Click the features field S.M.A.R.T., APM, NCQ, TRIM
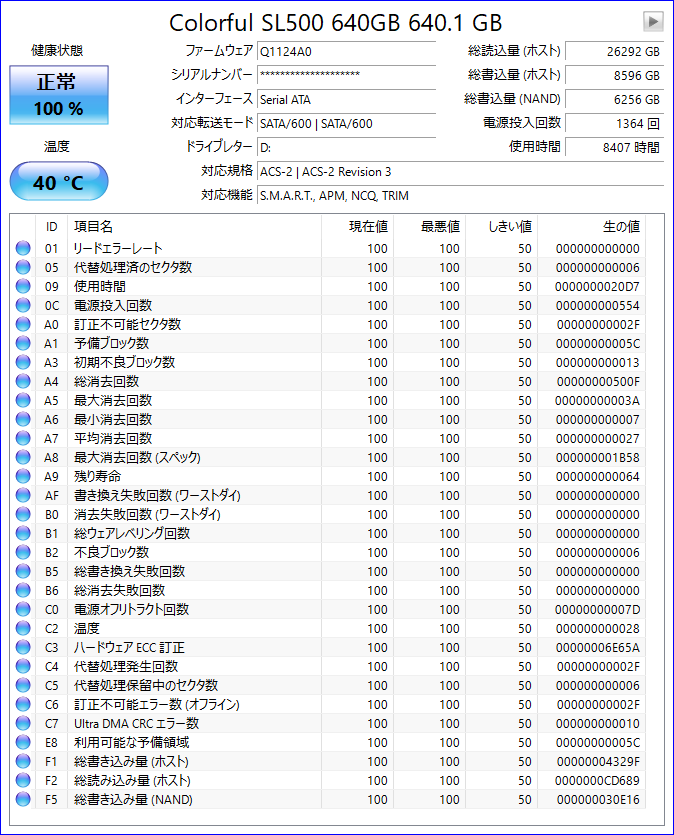This screenshot has height=835, width=674. tap(461, 195)
